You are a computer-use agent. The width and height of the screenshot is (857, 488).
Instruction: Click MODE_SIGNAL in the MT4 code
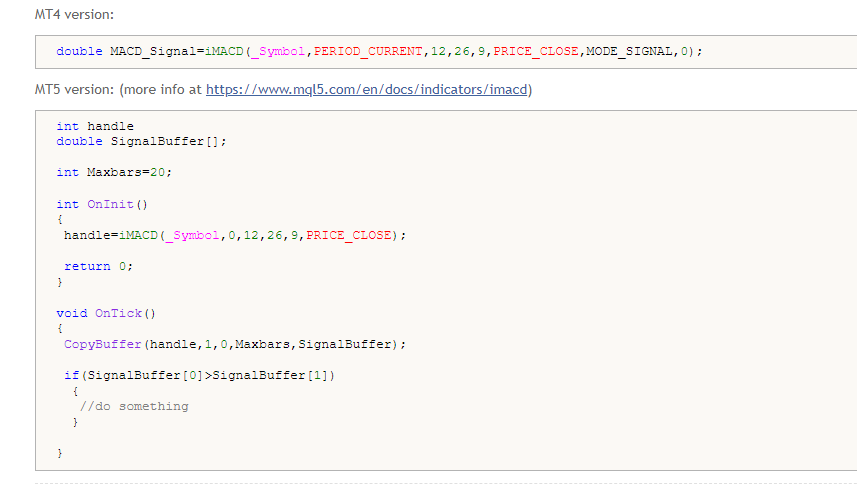point(629,51)
